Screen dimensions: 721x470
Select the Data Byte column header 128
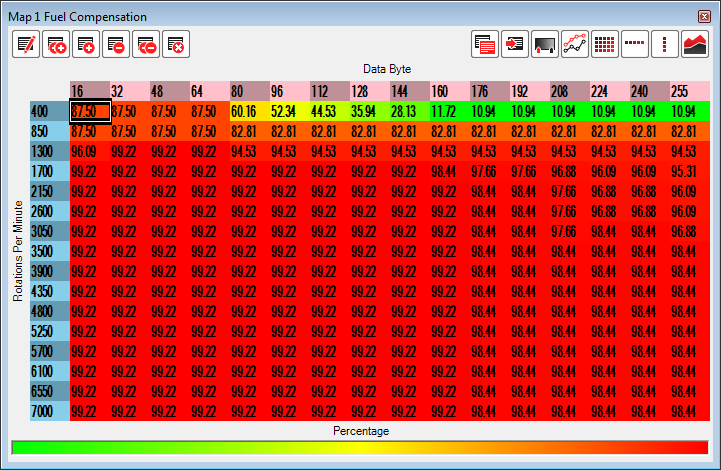[370, 91]
